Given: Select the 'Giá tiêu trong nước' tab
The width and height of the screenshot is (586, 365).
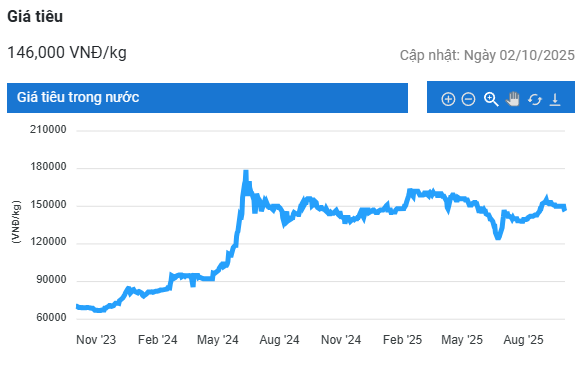Looking at the screenshot, I should (207, 98).
